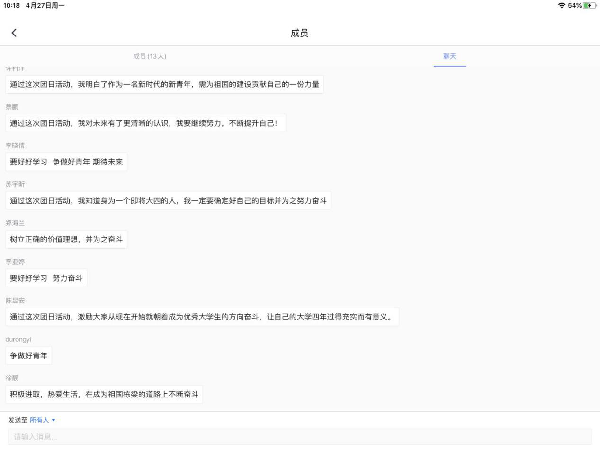Screen dimensions: 600x449
Task: Tap the message "树立正确的价值理想，并为之奋斗"
Action: [66, 239]
